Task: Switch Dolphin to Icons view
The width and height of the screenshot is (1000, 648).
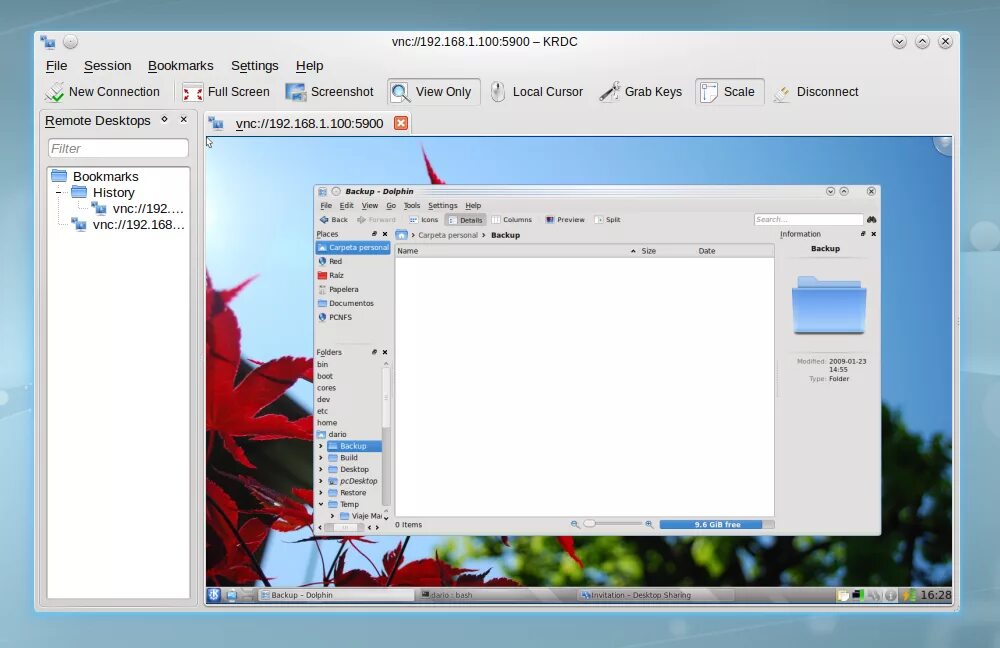Action: (423, 219)
